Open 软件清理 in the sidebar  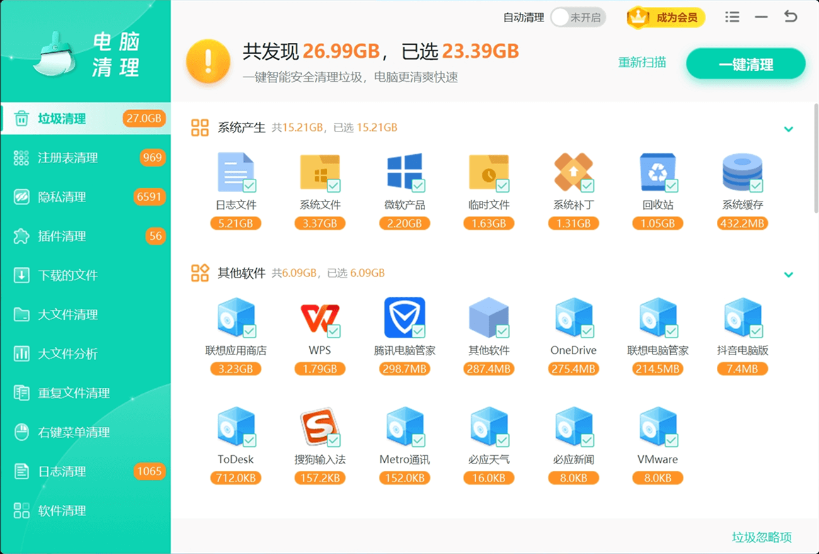point(86,511)
